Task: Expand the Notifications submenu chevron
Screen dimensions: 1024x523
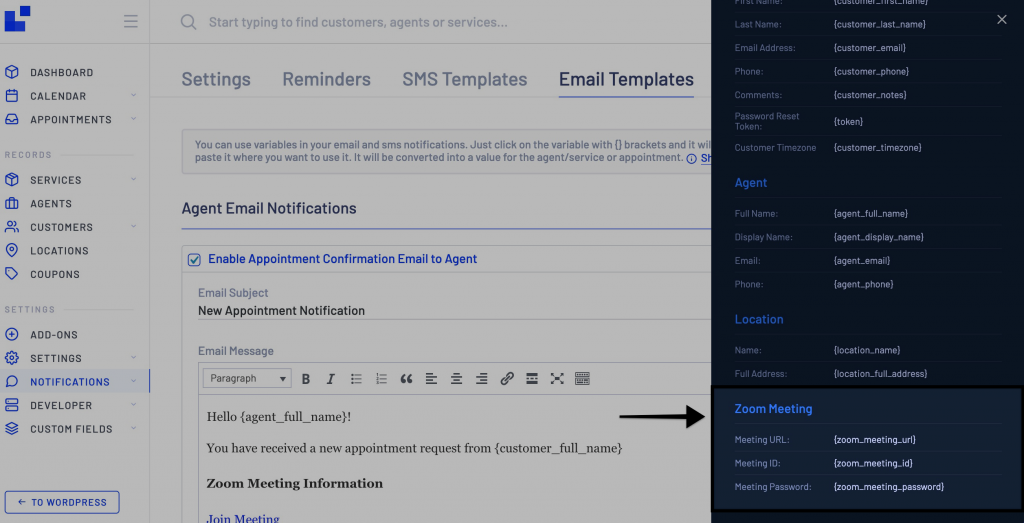Action: click(x=133, y=381)
